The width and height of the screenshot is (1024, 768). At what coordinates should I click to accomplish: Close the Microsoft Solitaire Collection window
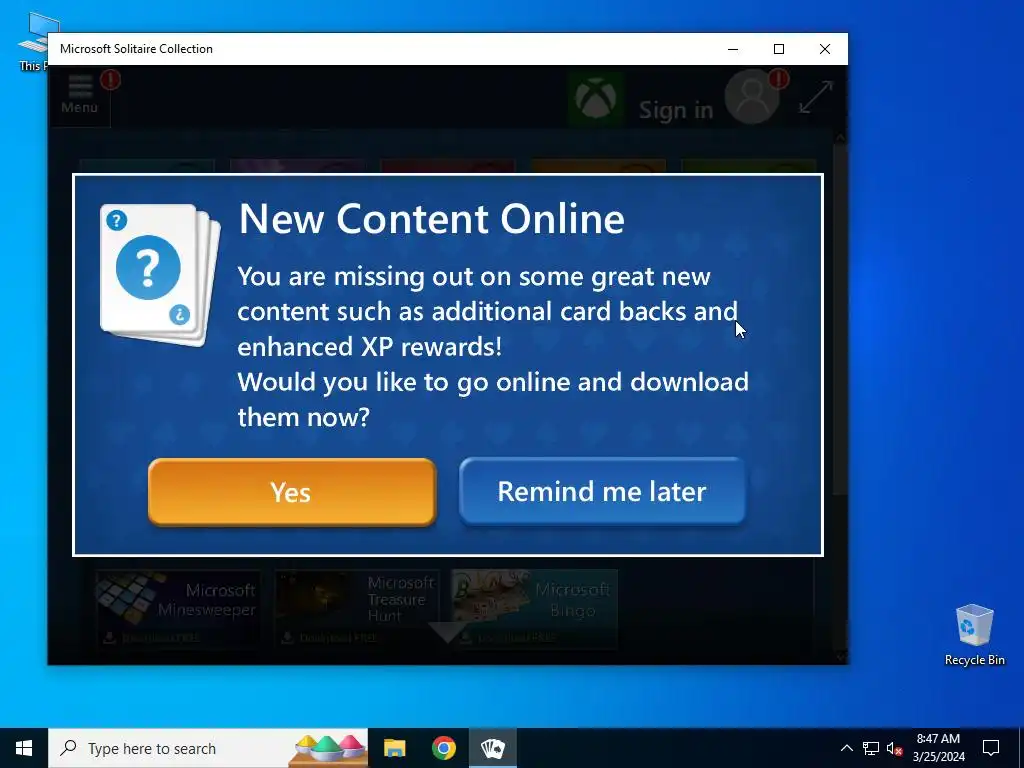pos(825,49)
